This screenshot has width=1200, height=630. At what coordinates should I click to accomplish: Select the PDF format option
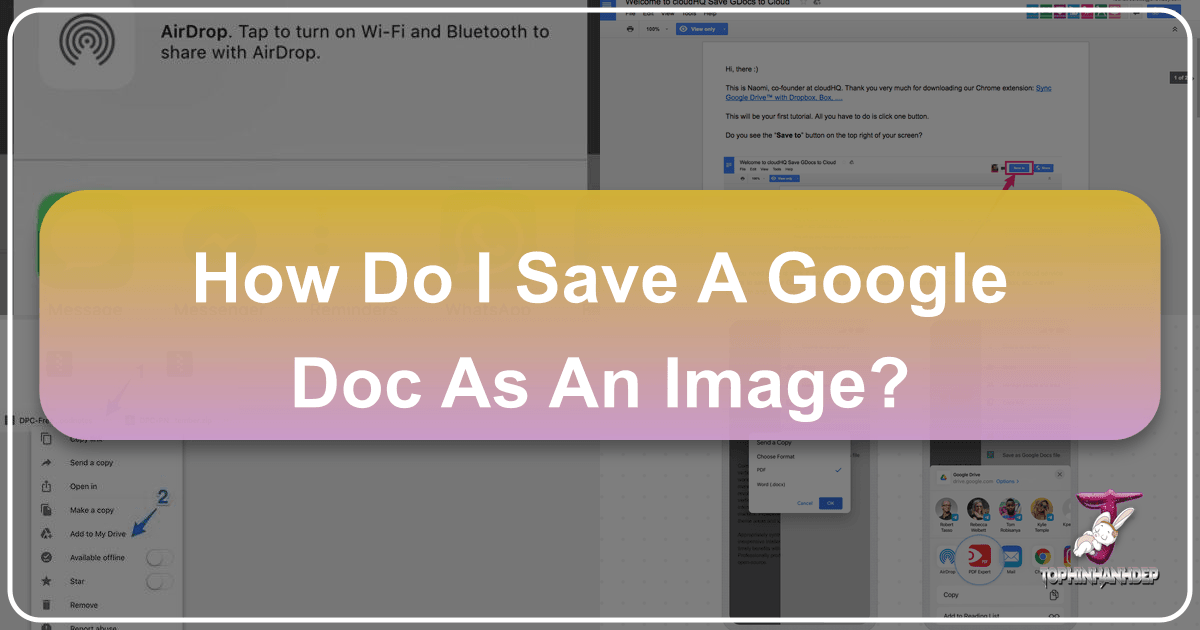764,469
